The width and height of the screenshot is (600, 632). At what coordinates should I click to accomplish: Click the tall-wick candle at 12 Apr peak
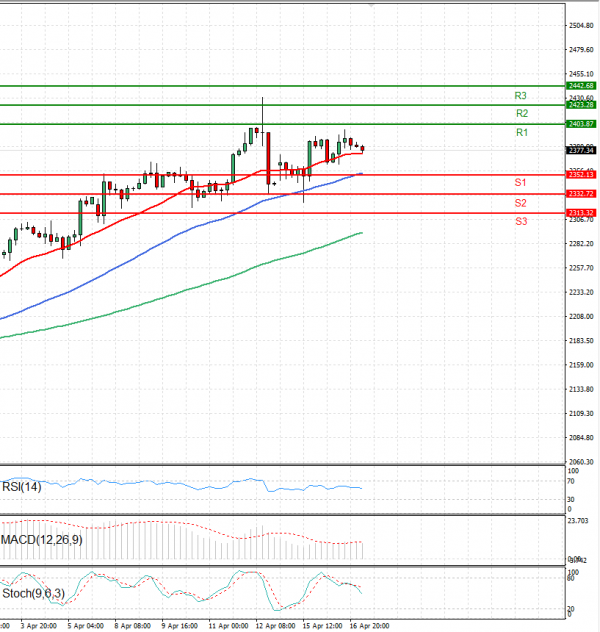tap(262, 121)
